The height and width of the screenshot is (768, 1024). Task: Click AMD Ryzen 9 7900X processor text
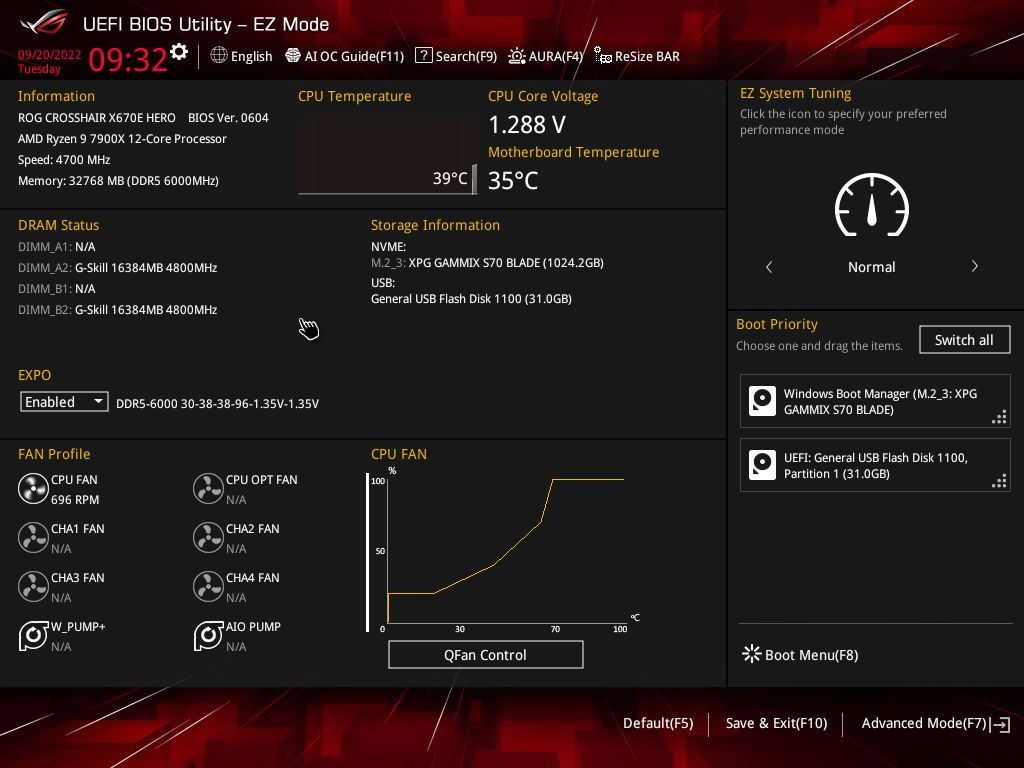tap(122, 138)
